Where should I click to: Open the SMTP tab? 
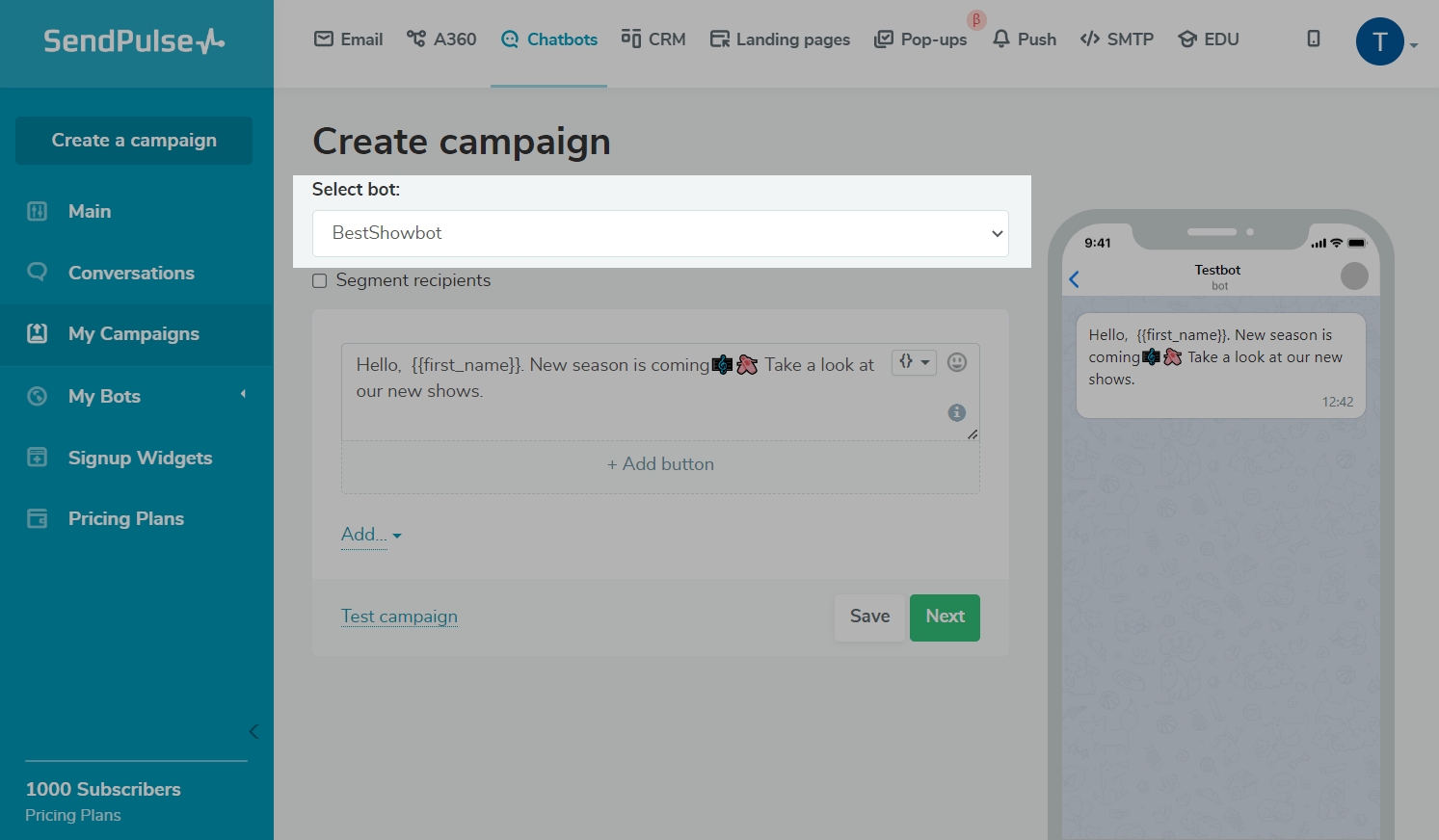coord(1117,39)
